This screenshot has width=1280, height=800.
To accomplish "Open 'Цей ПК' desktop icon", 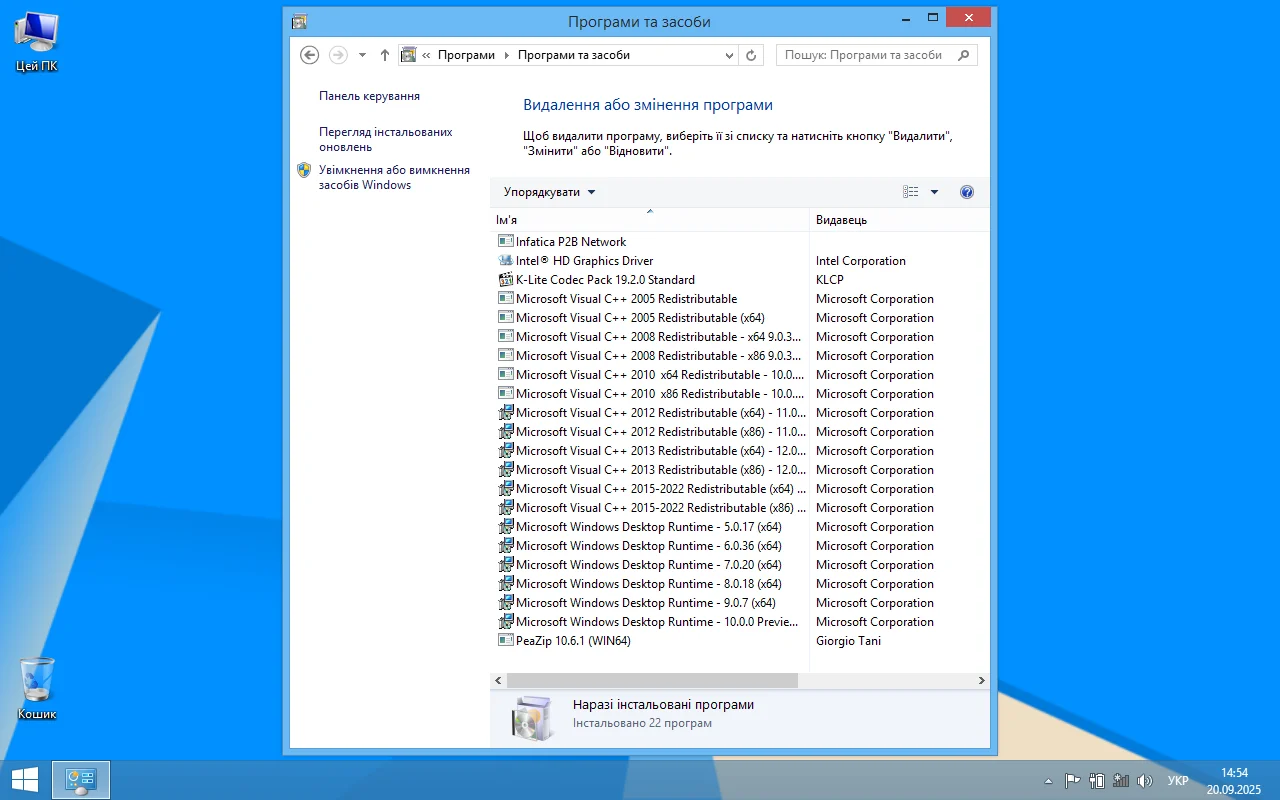I will (37, 42).
